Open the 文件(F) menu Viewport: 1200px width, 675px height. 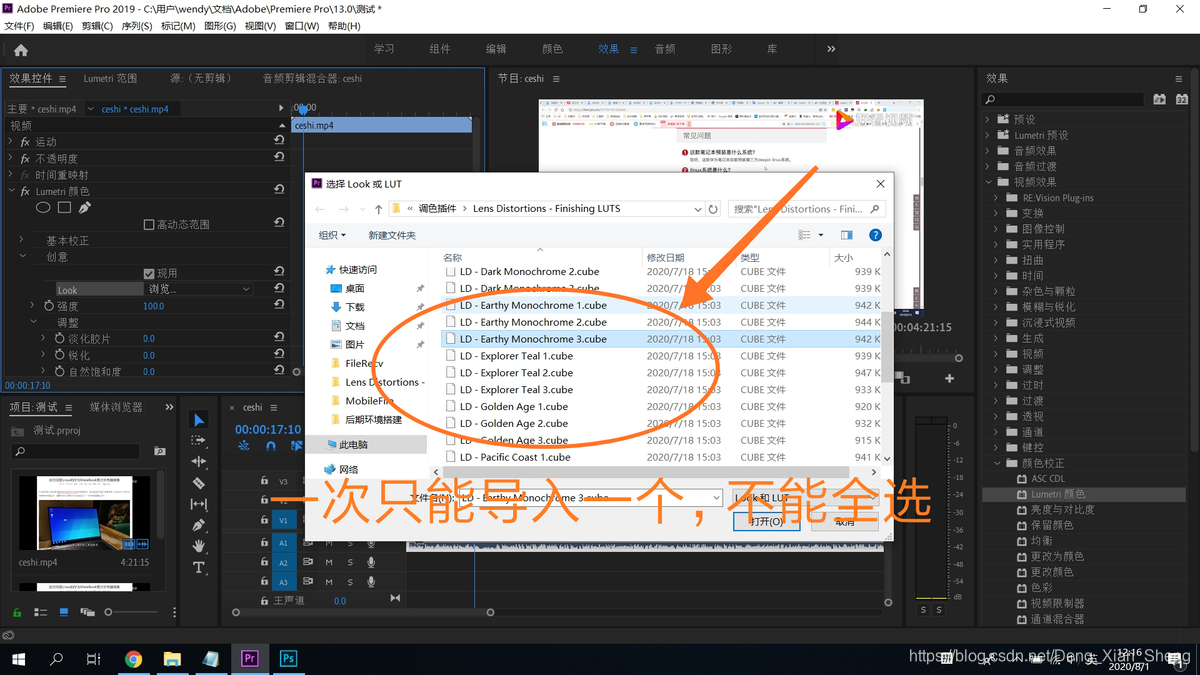tap(19, 26)
